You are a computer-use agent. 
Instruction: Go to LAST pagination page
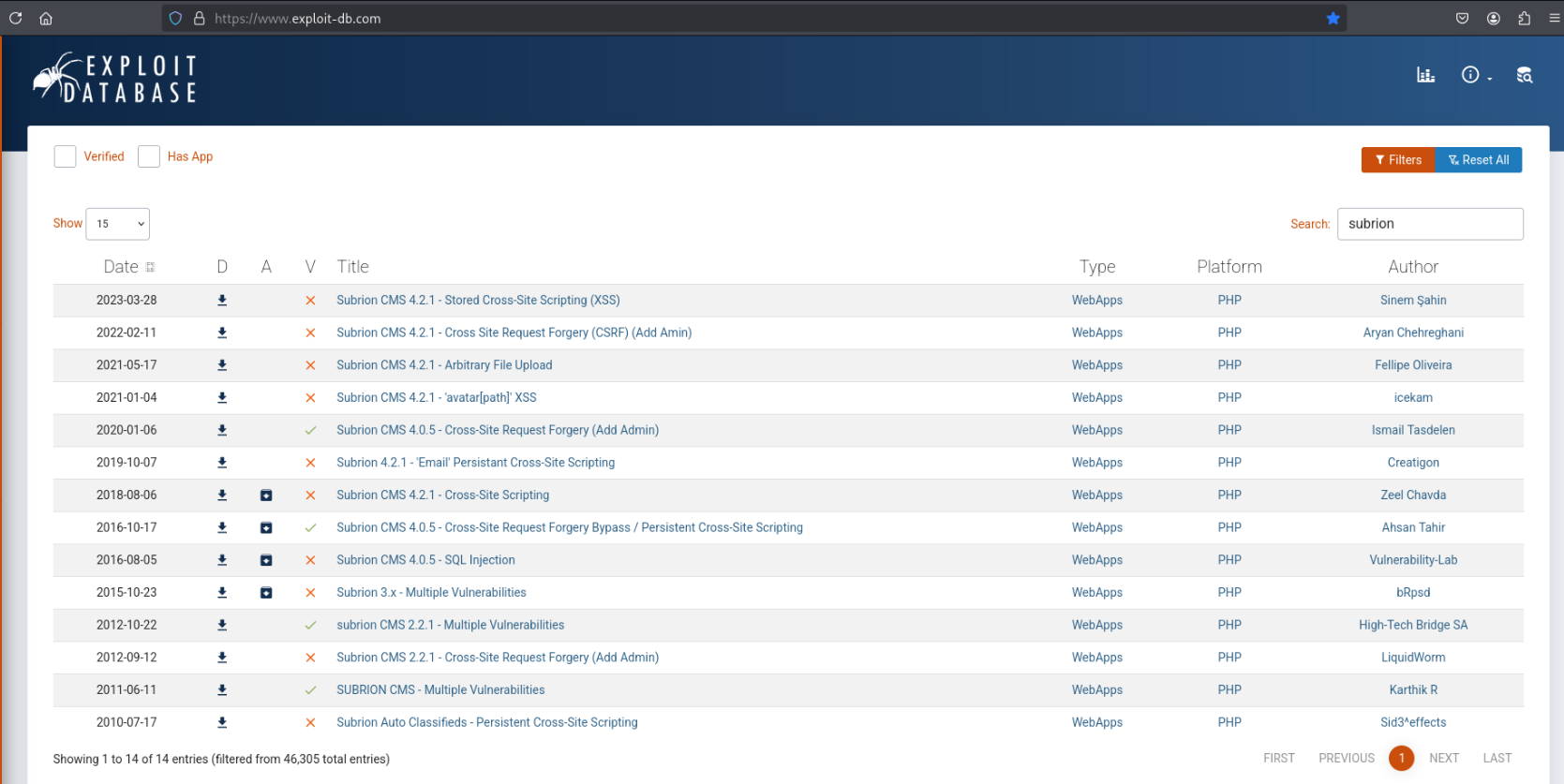pos(1497,759)
